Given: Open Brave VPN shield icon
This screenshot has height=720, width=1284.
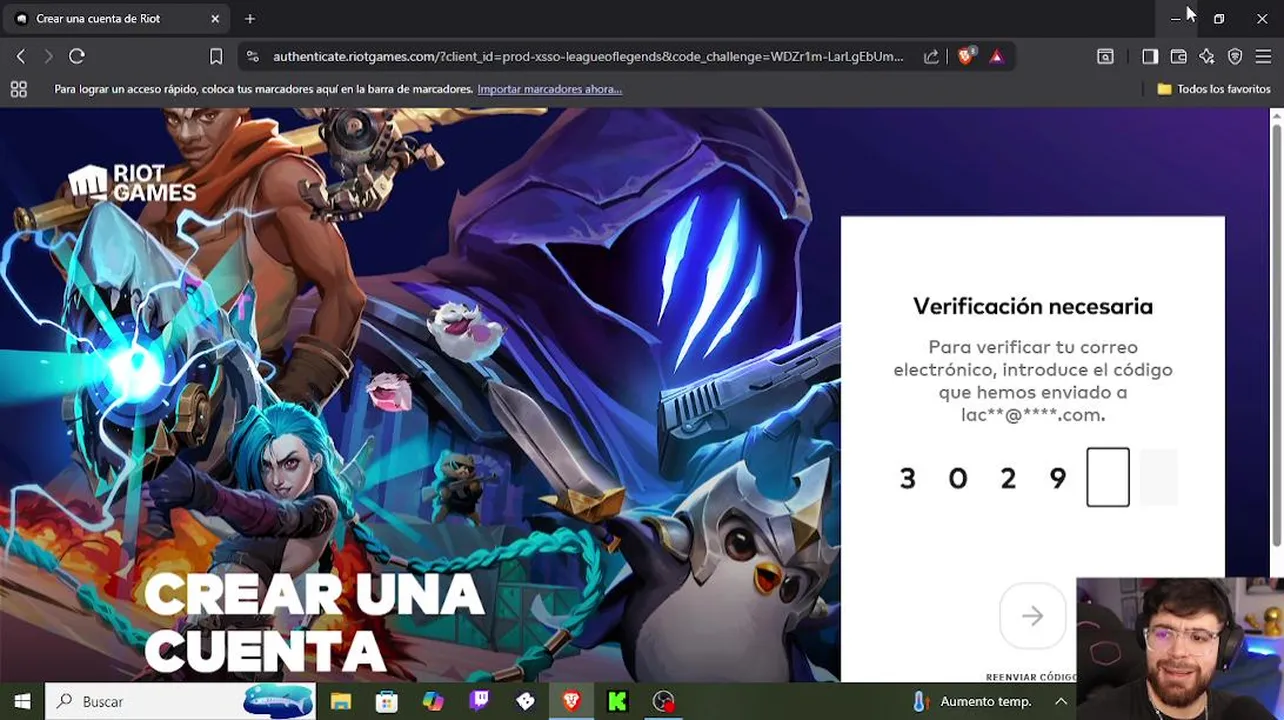Looking at the screenshot, I should pos(1235,57).
